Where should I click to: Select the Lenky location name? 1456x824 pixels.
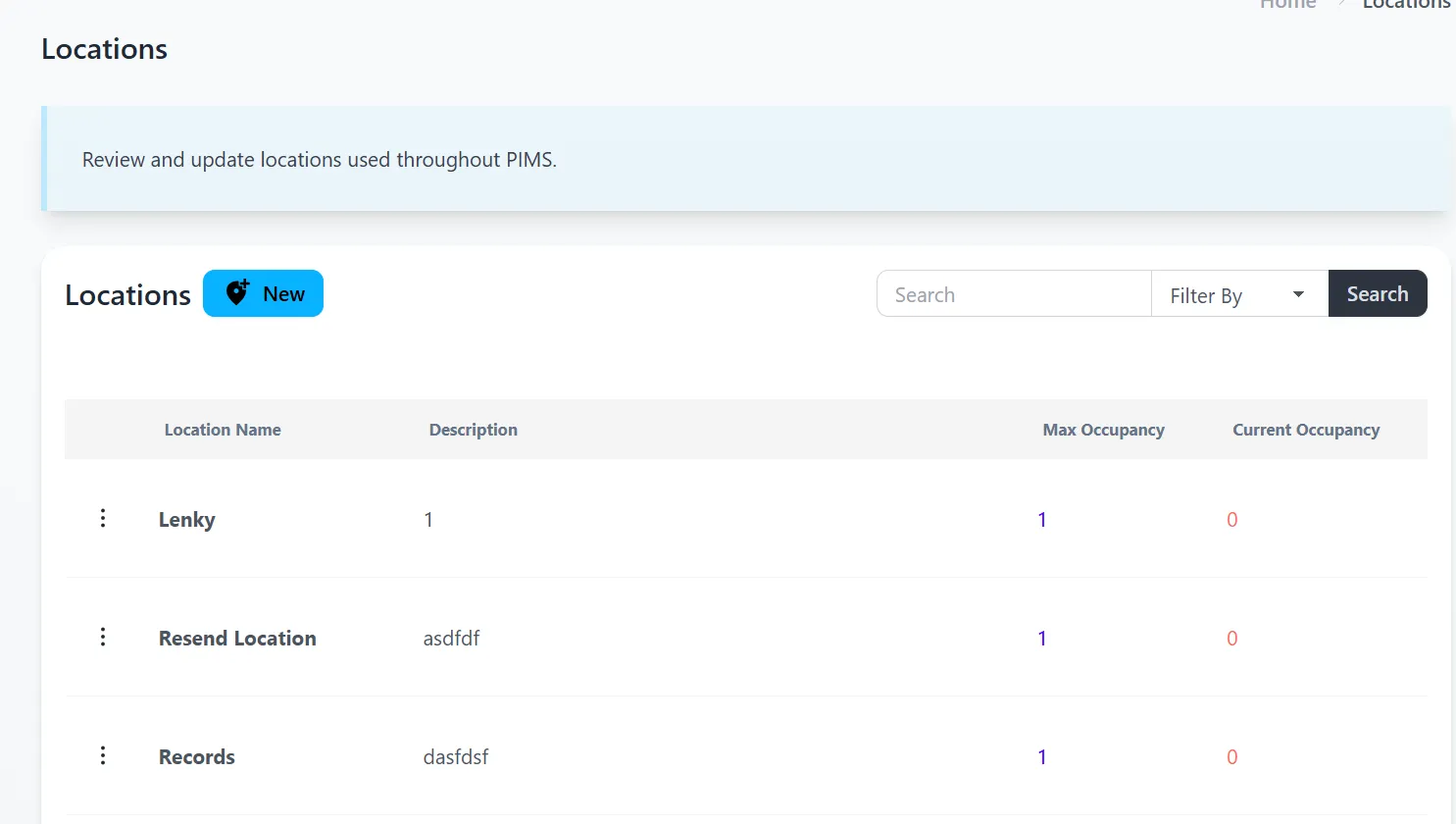pos(187,520)
